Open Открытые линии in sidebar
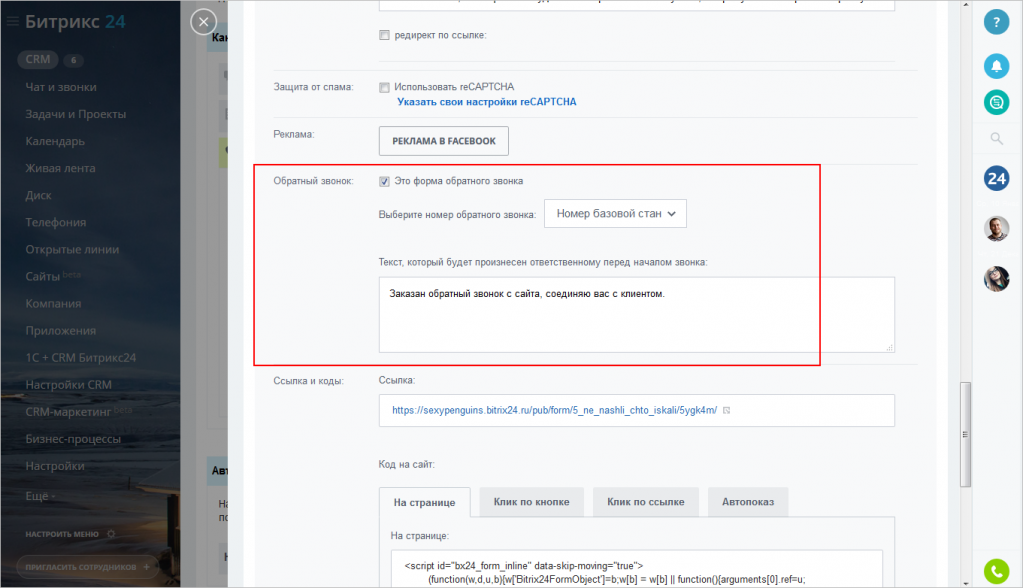This screenshot has width=1023, height=588. coord(72,249)
